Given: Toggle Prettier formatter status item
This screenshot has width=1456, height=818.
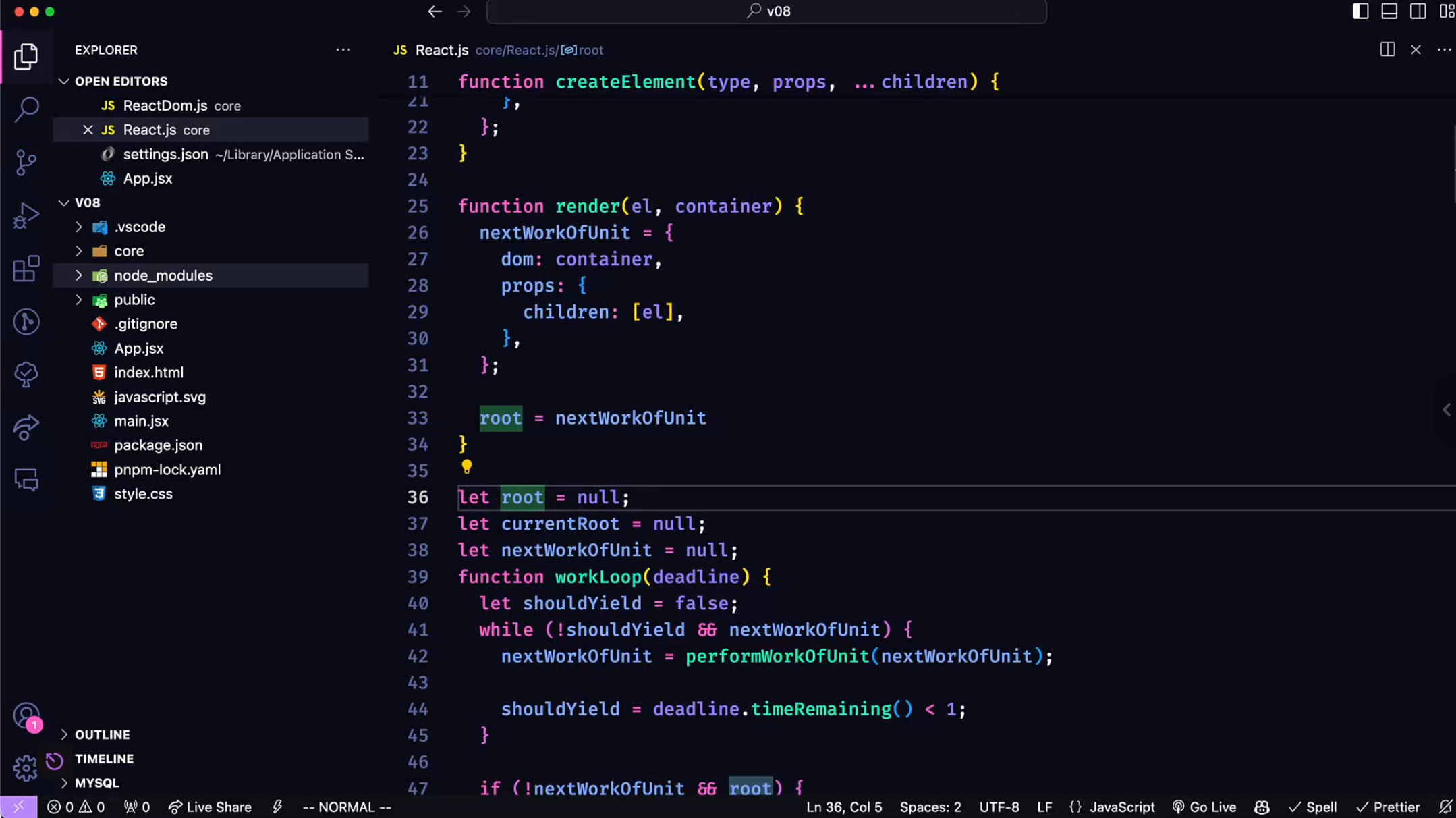Looking at the screenshot, I should 1388,807.
